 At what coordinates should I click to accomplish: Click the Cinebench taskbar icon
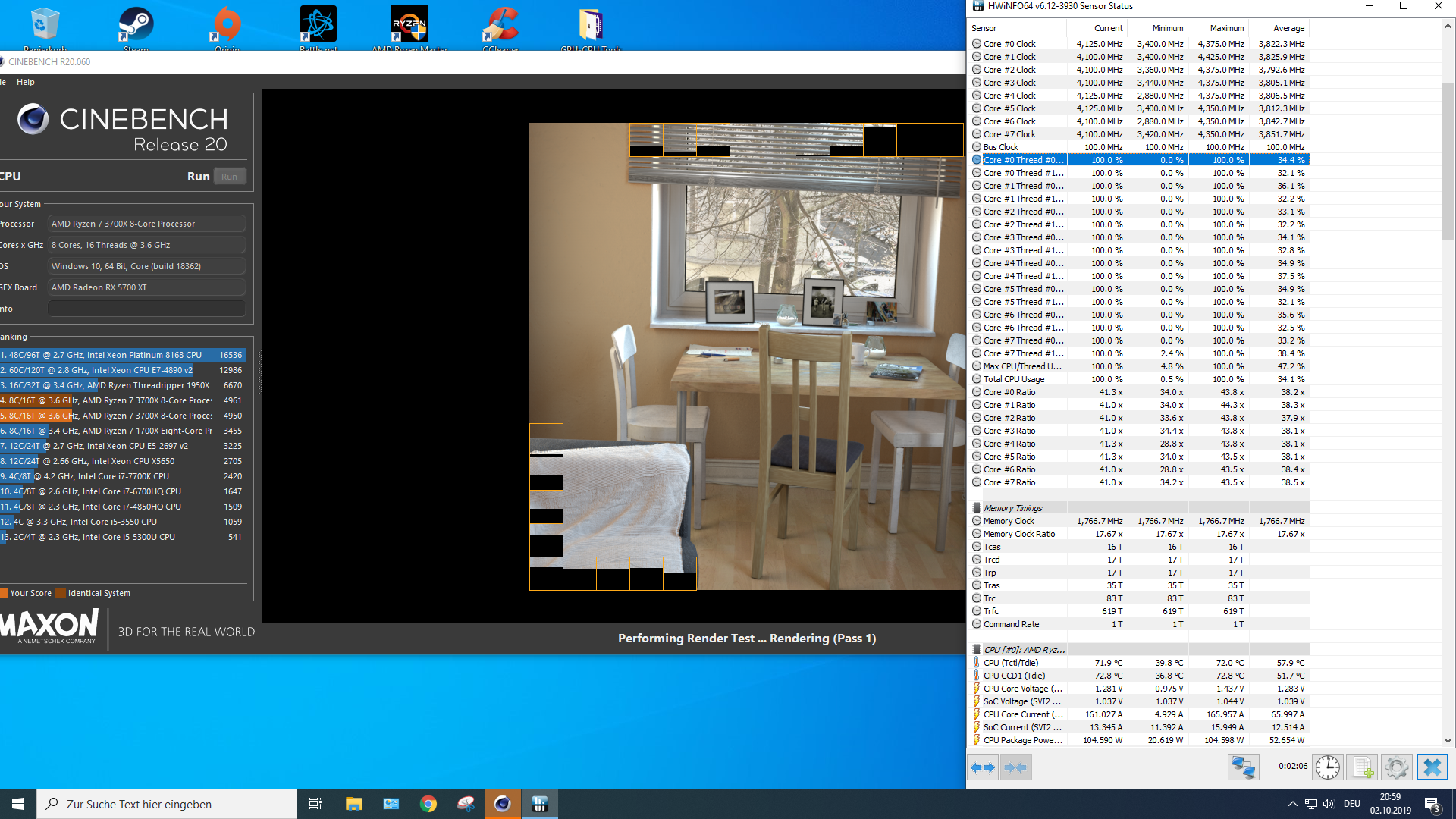click(502, 804)
